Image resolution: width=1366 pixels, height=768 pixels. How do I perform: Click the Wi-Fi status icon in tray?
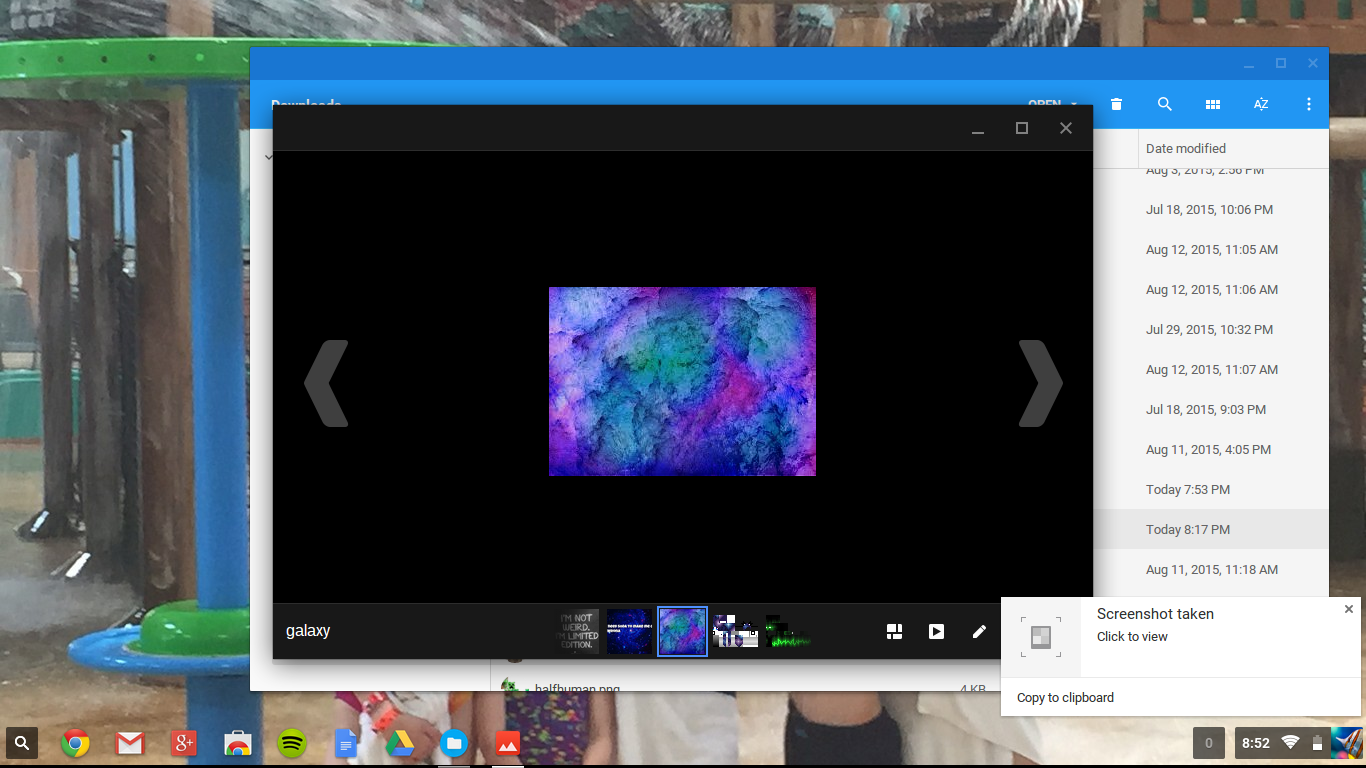(1290, 742)
